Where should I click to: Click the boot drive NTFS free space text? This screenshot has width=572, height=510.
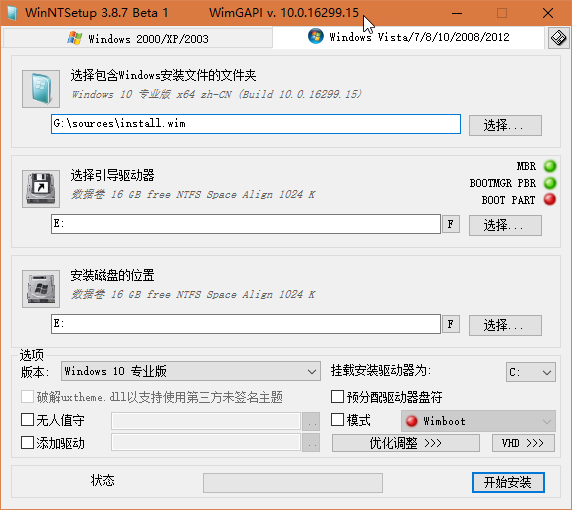pyautogui.click(x=193, y=194)
